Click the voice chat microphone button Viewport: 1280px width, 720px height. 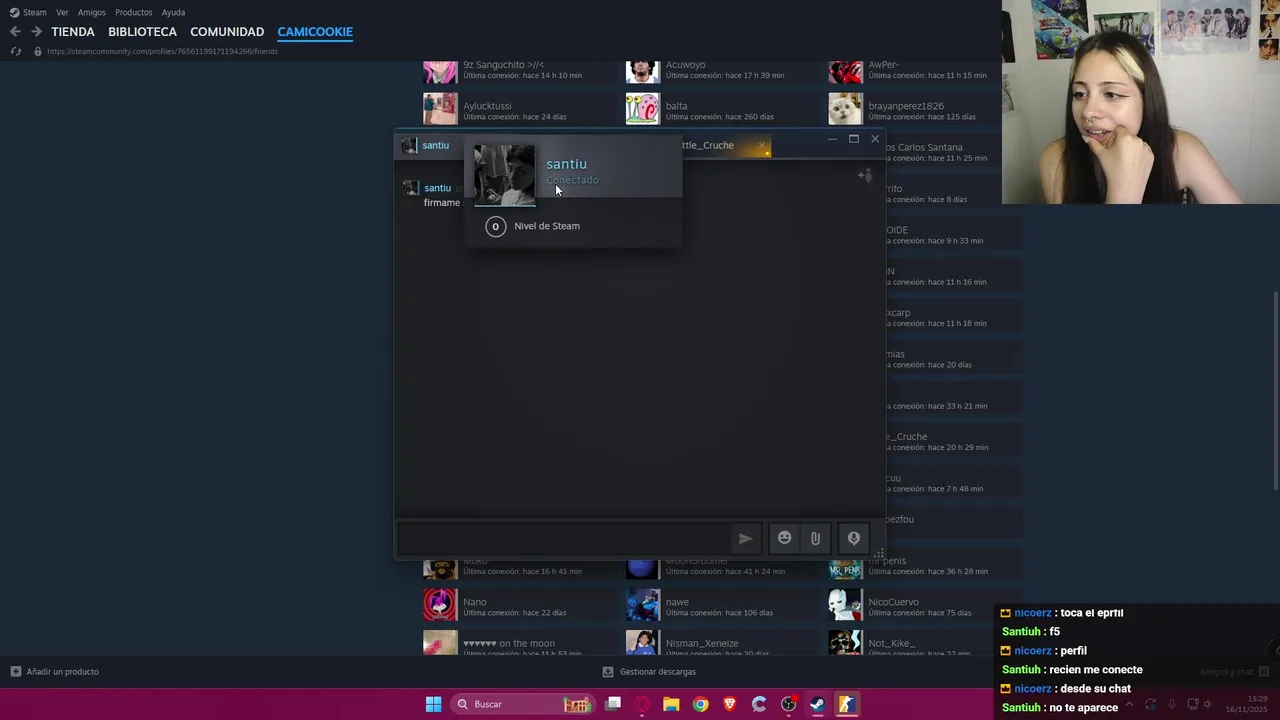tap(854, 538)
